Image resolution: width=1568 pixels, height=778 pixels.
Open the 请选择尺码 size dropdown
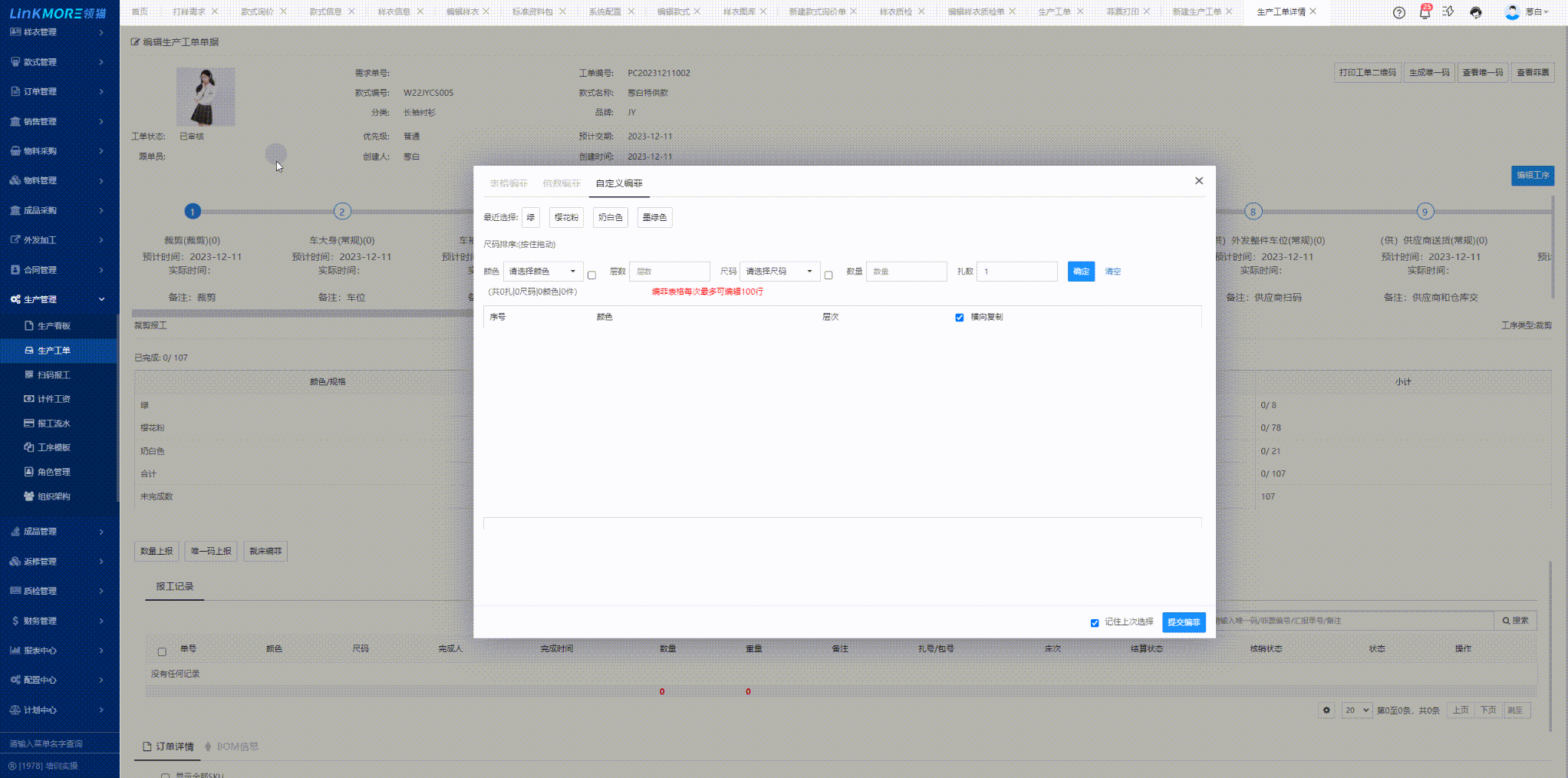coord(779,272)
